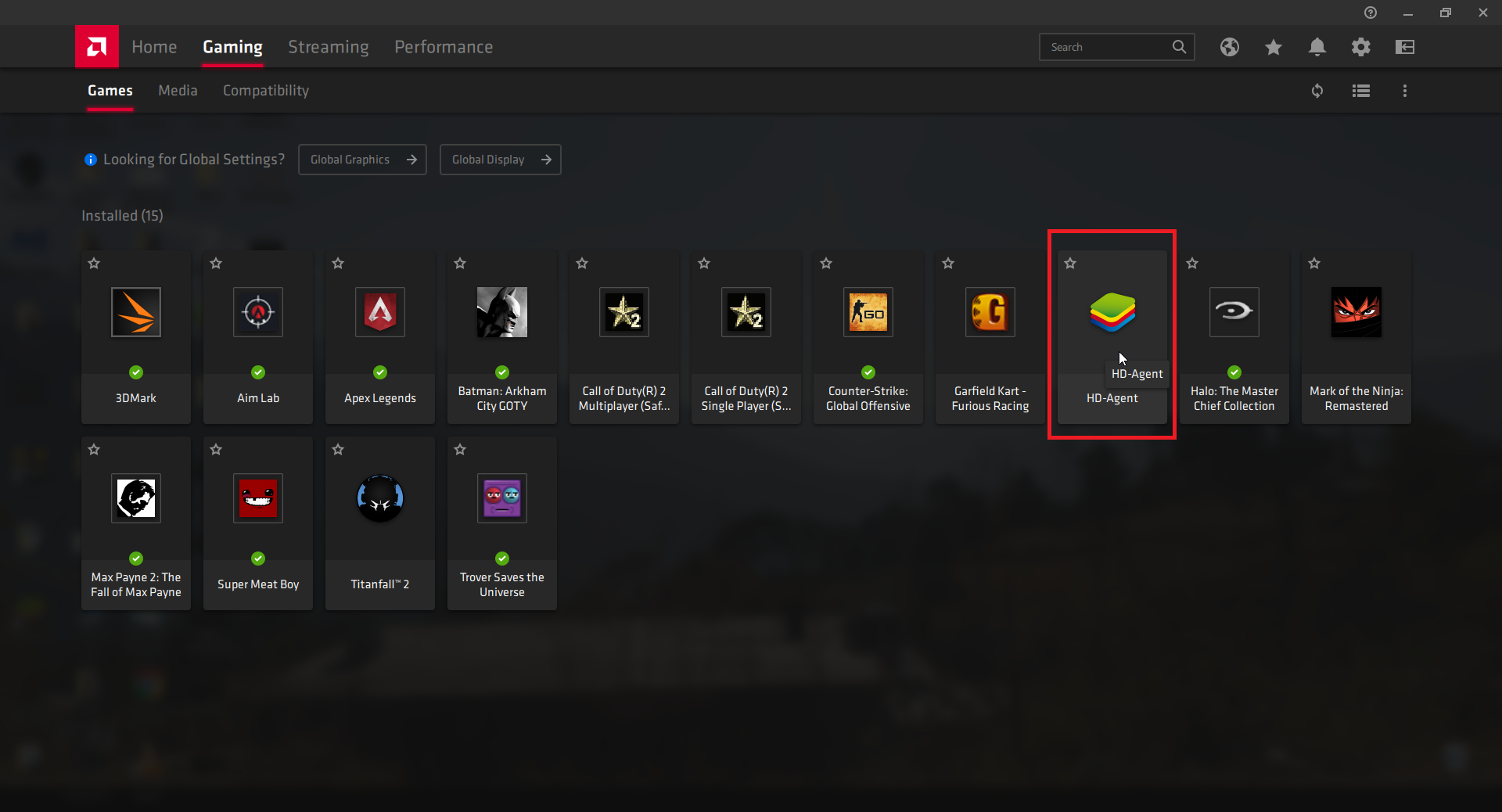Favorite Apex Legends with its star
Screen dimensions: 1502x812
point(338,264)
